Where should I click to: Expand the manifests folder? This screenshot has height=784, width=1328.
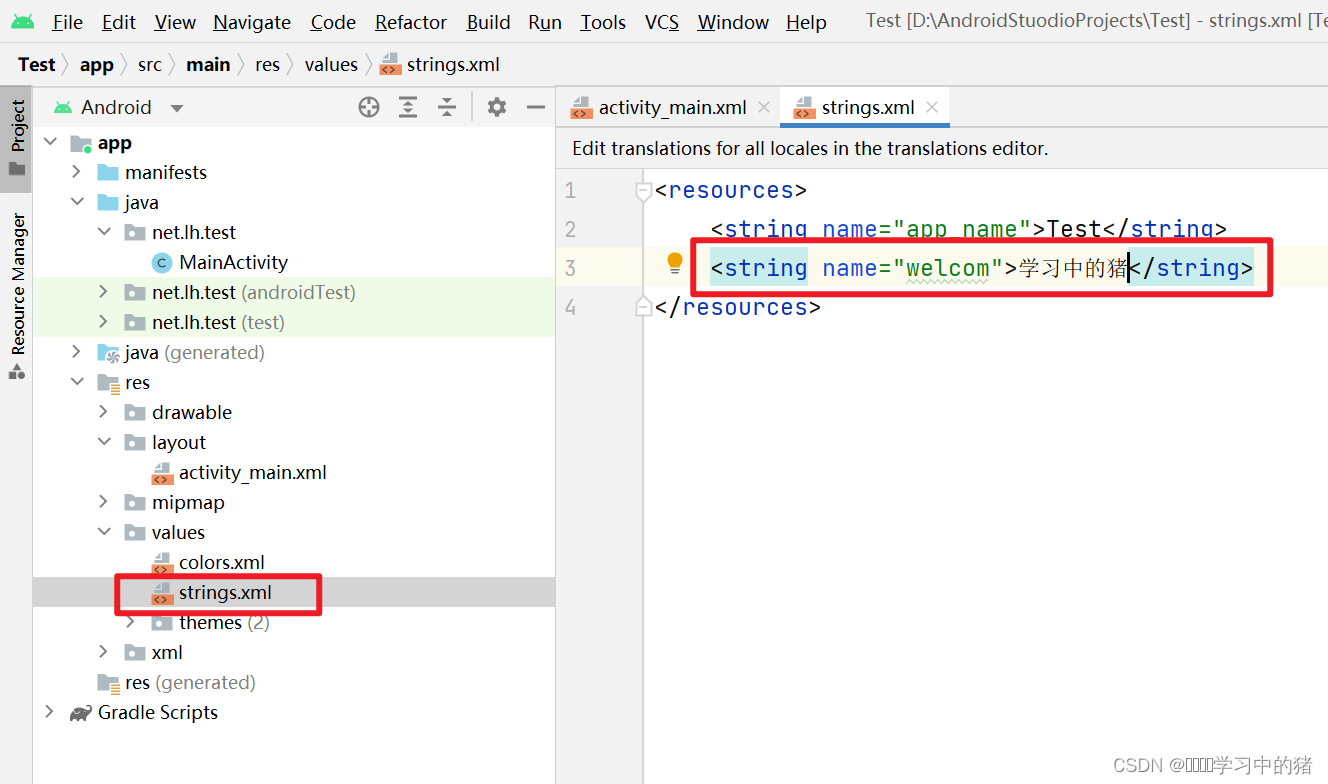tap(77, 172)
